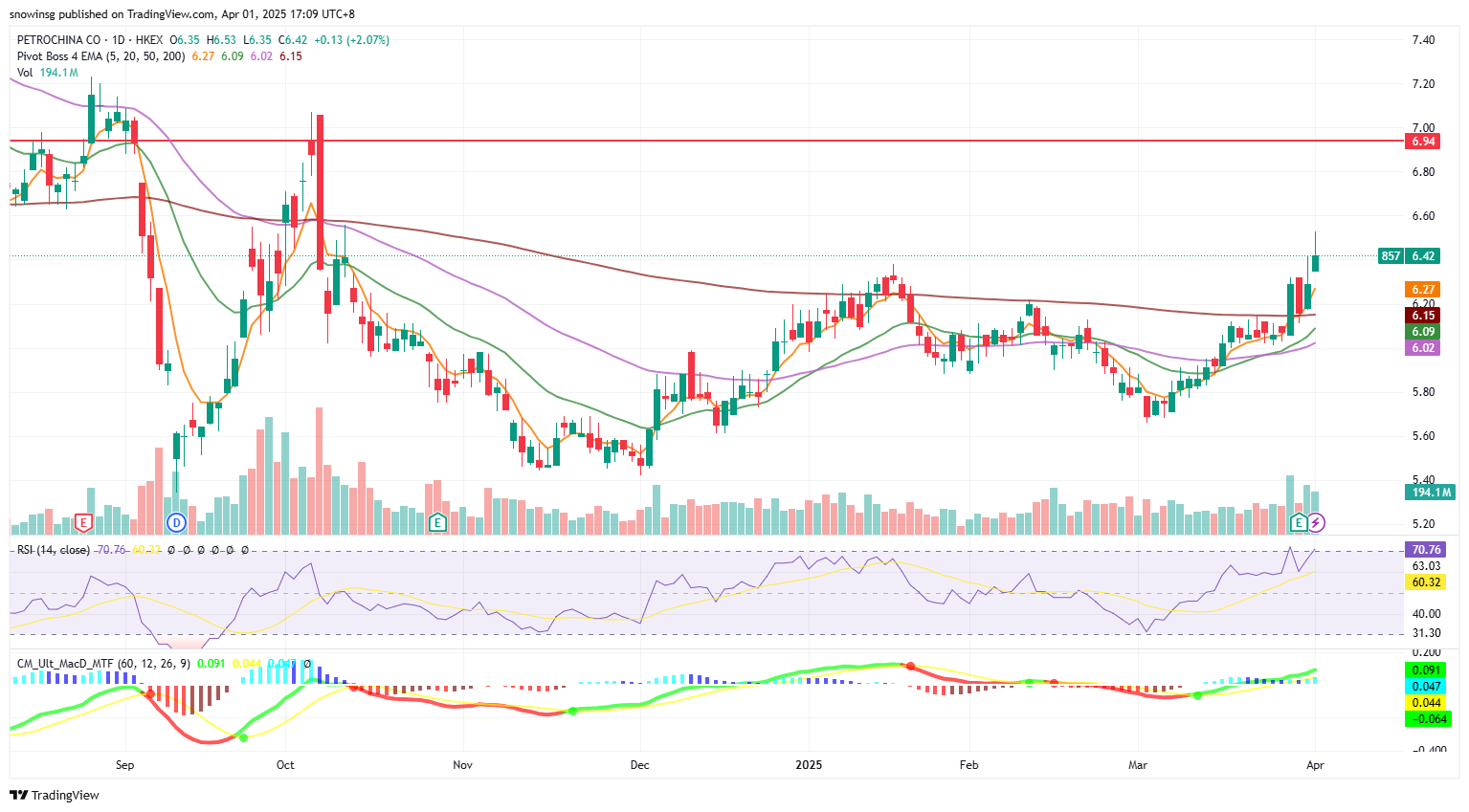Click the 5.20 price scale value

[1423, 524]
